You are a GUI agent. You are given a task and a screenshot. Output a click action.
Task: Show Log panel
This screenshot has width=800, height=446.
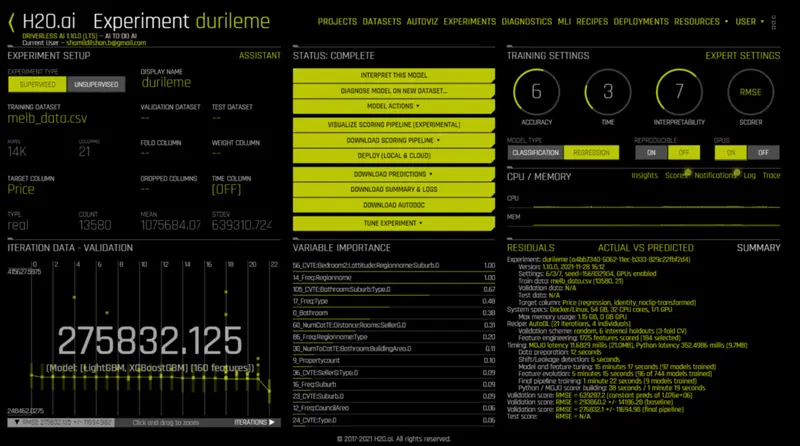click(x=749, y=176)
